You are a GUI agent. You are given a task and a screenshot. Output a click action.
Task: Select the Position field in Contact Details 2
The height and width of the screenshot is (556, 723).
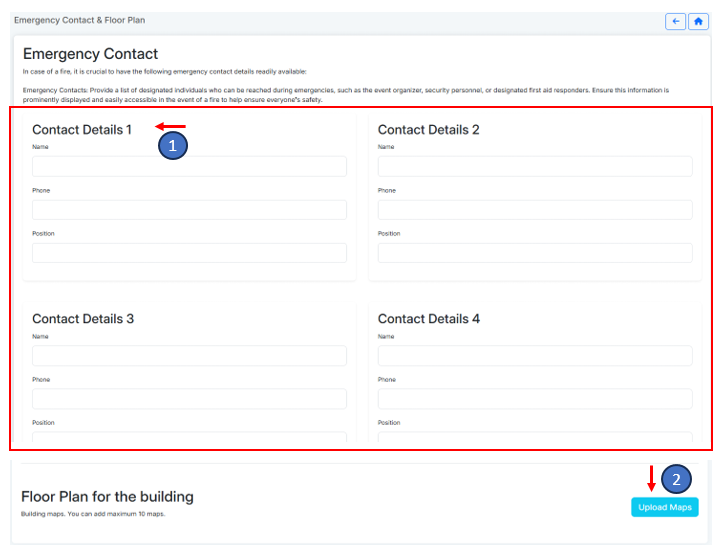pos(535,253)
